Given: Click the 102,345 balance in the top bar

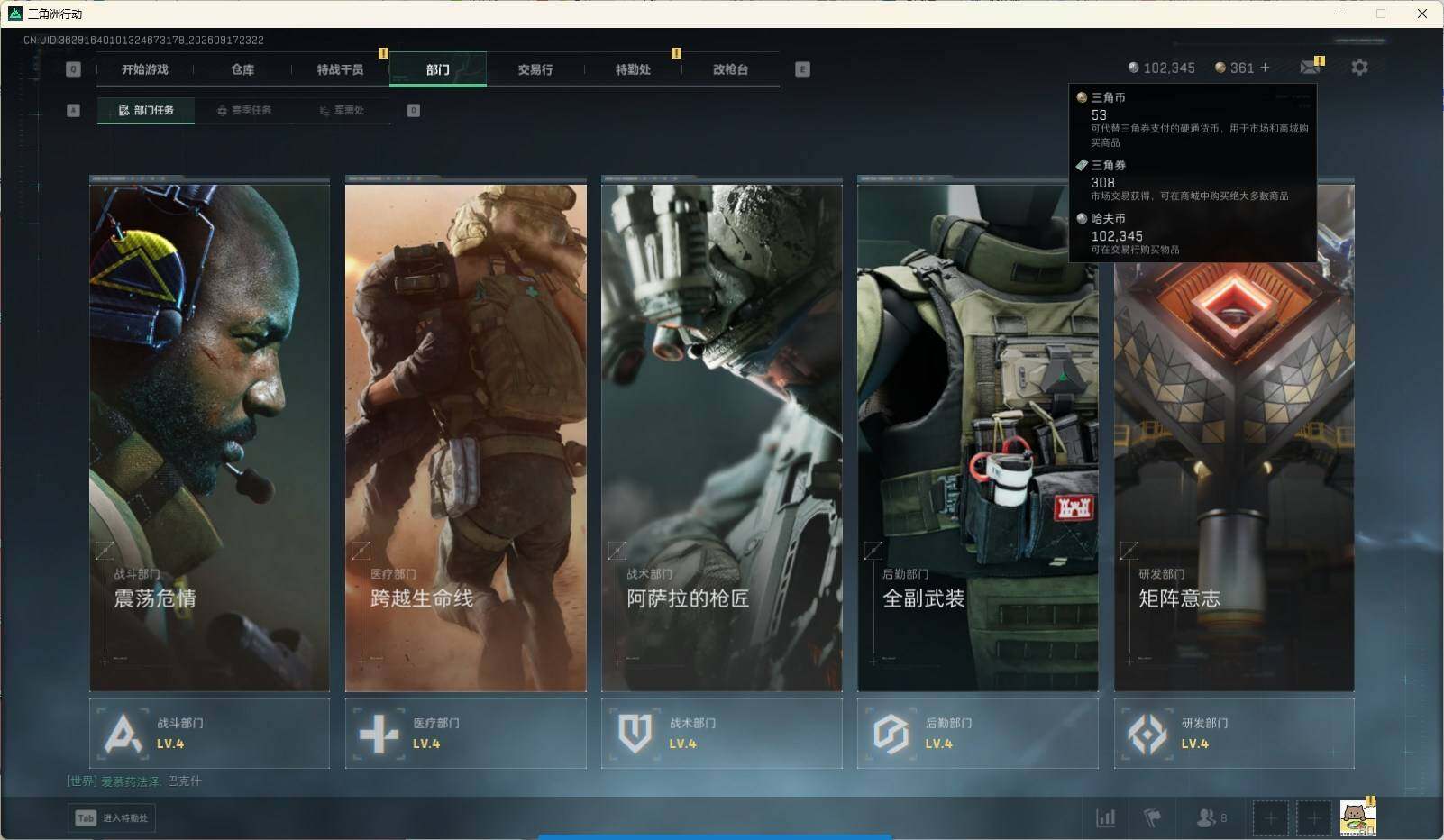Looking at the screenshot, I should [x=1161, y=68].
